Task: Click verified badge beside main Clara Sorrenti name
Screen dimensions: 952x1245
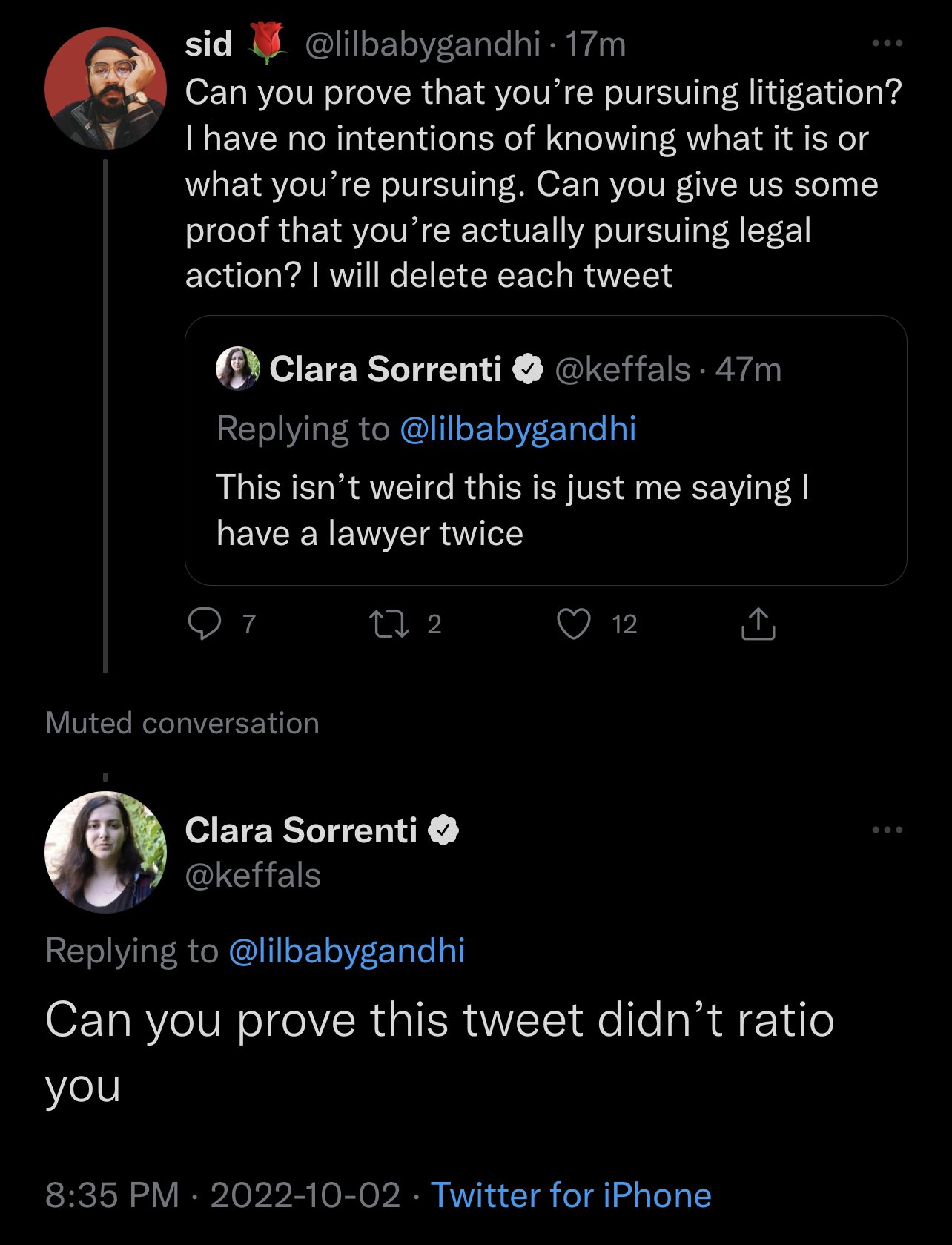Action: (x=443, y=830)
